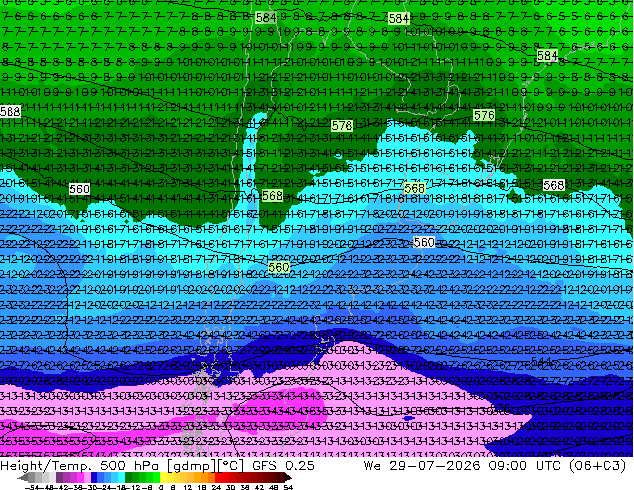Click the date '29-07-2026' text
This screenshot has height=490, width=634.
pyautogui.click(x=435, y=466)
